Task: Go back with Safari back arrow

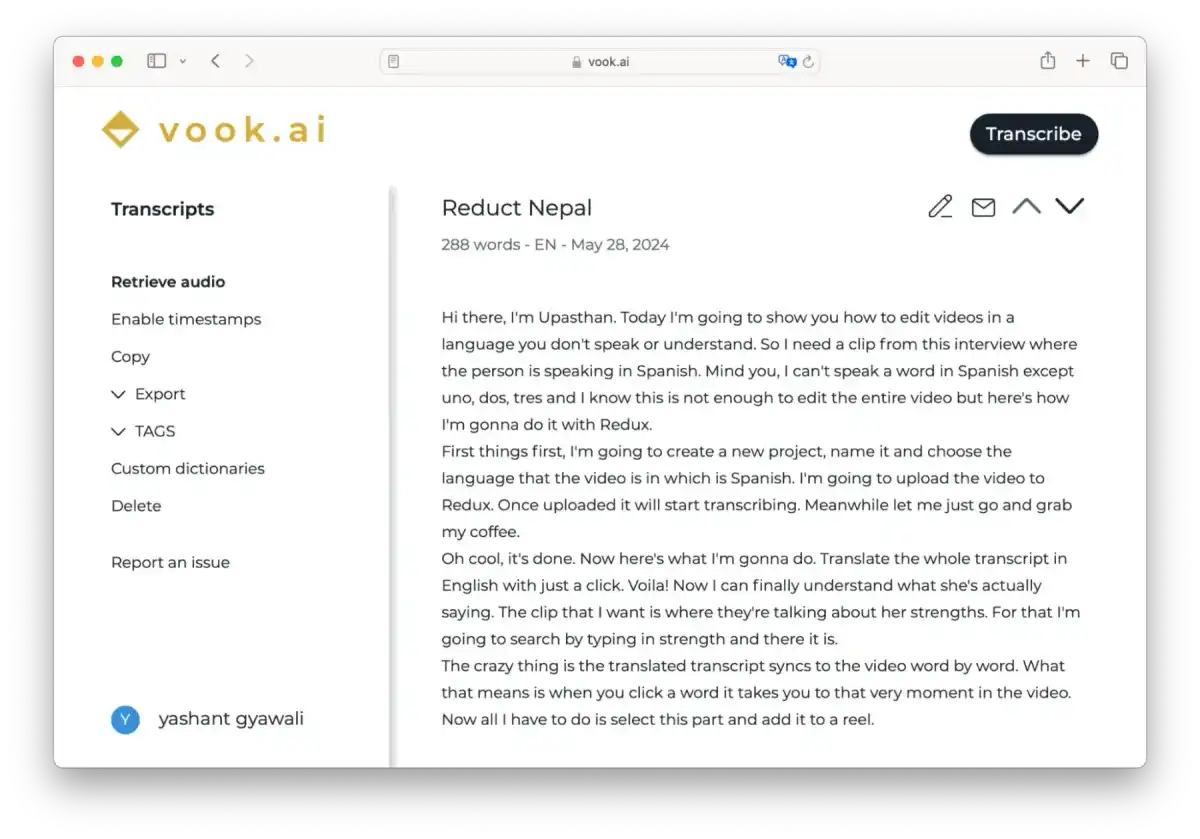Action: [x=215, y=61]
